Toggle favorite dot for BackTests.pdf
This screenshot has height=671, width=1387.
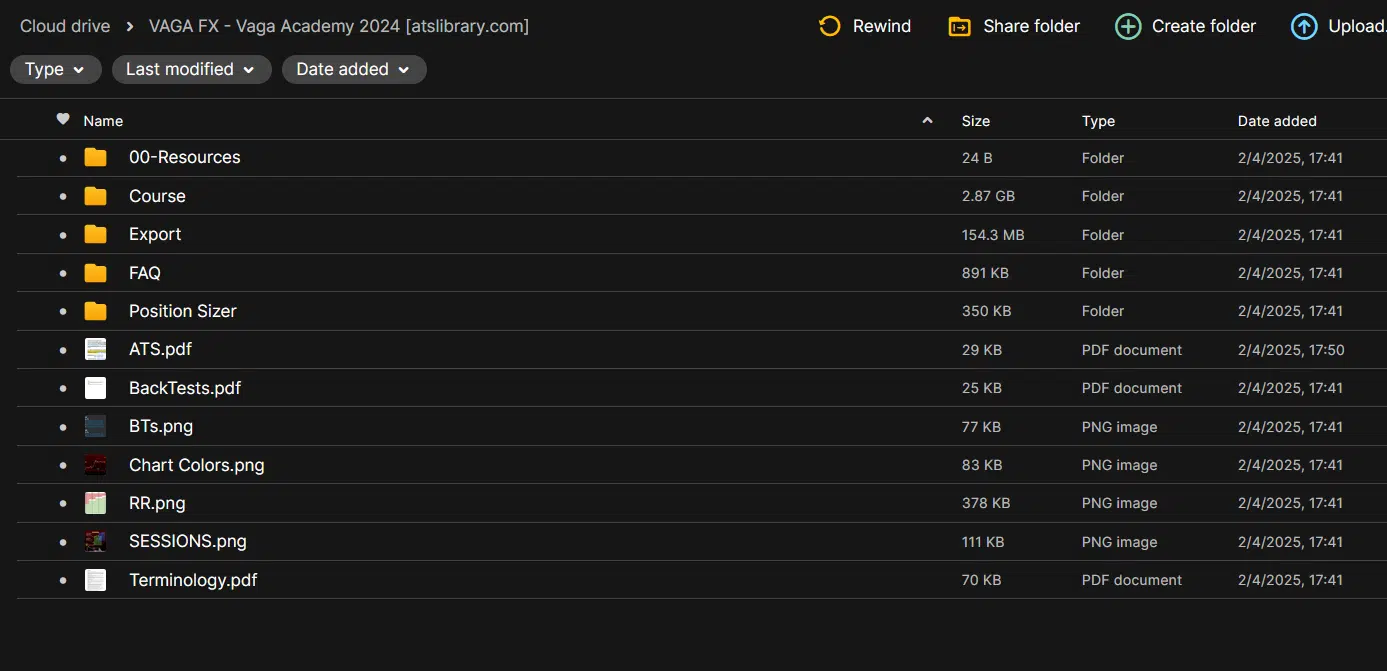point(63,388)
